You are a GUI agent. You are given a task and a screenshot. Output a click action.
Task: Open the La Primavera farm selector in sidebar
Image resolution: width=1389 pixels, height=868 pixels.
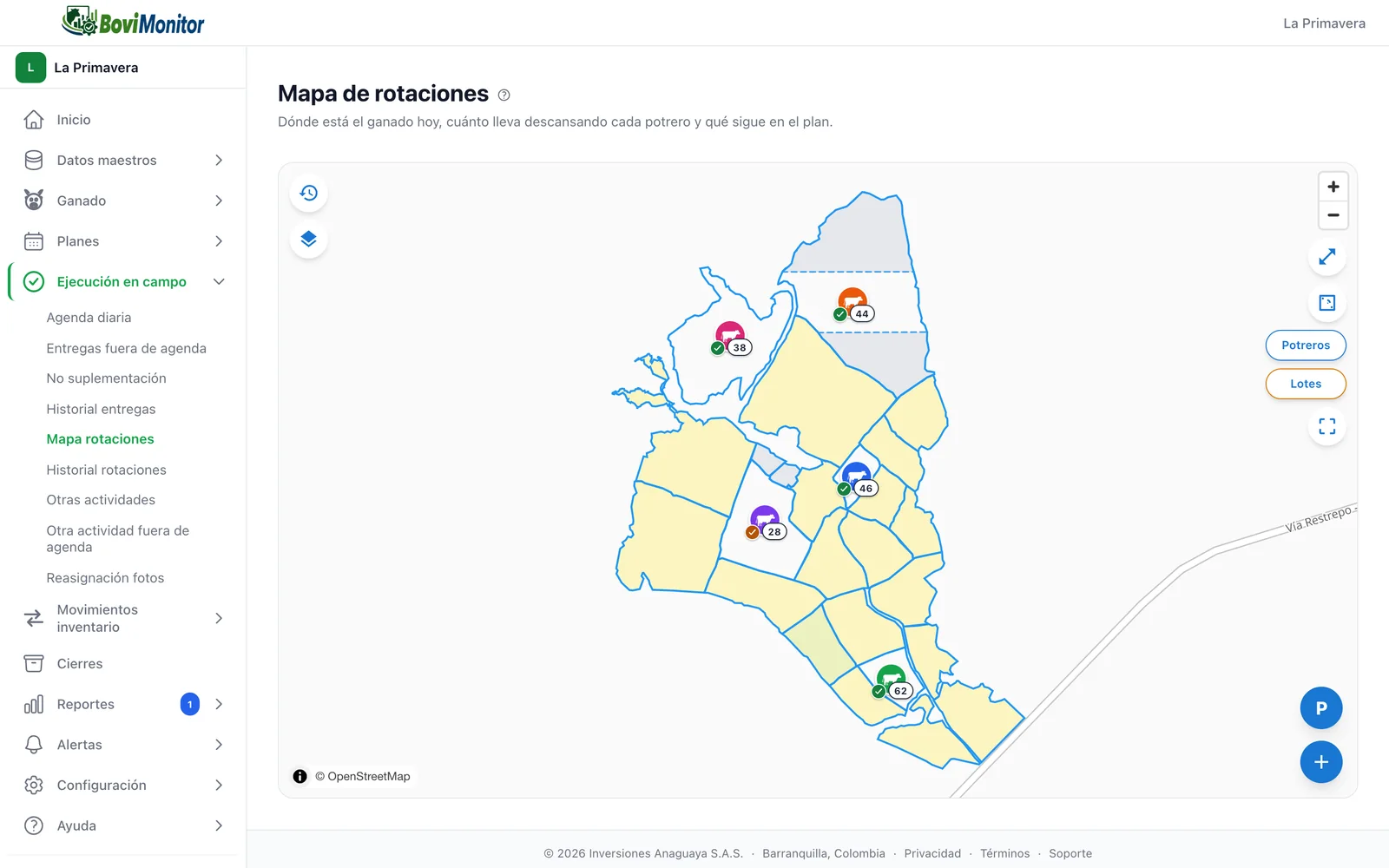coord(123,68)
